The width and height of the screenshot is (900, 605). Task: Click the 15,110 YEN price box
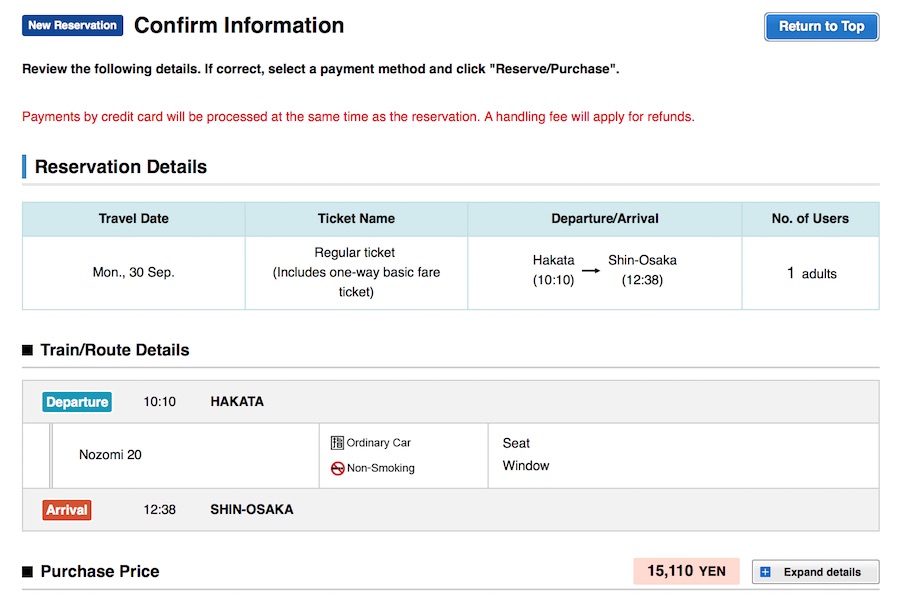tap(686, 571)
